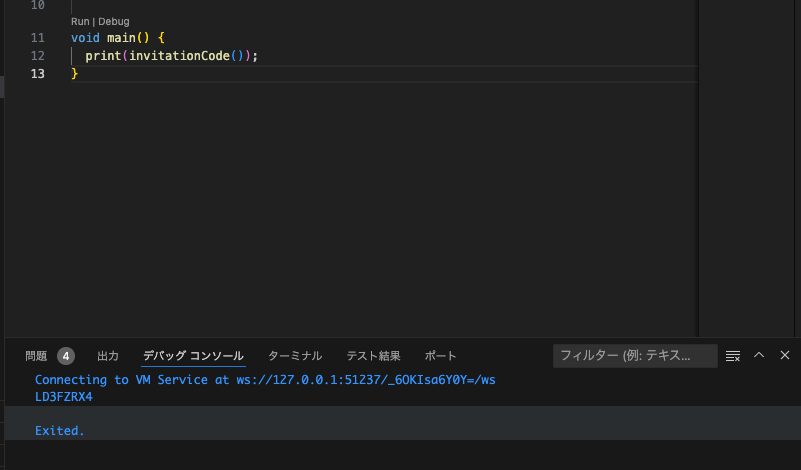Click line number 12 in the gutter
The image size is (801, 470).
tap(37, 56)
